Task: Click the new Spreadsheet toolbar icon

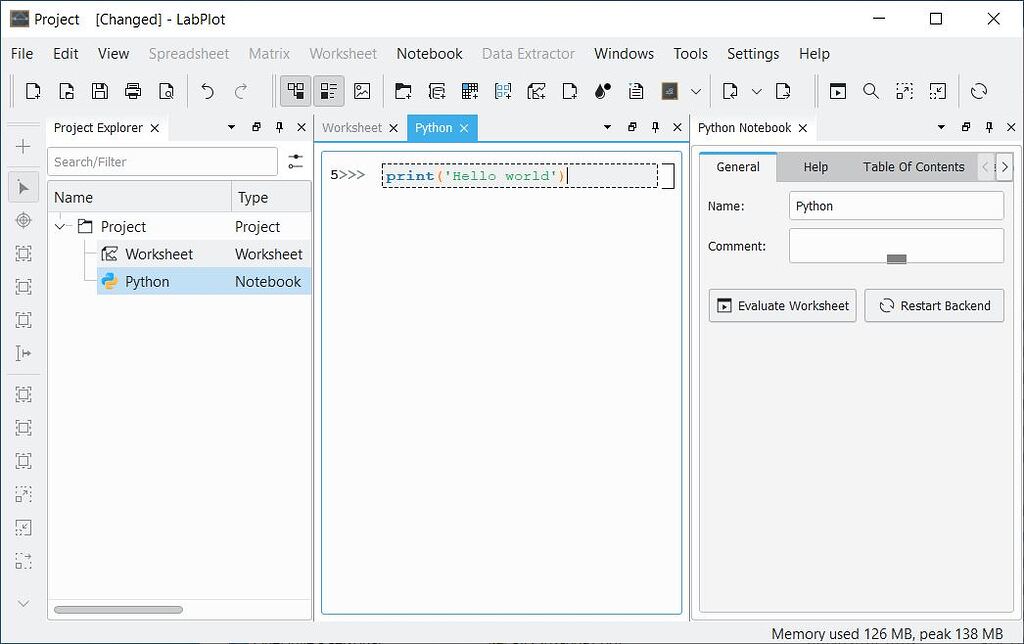Action: point(470,91)
